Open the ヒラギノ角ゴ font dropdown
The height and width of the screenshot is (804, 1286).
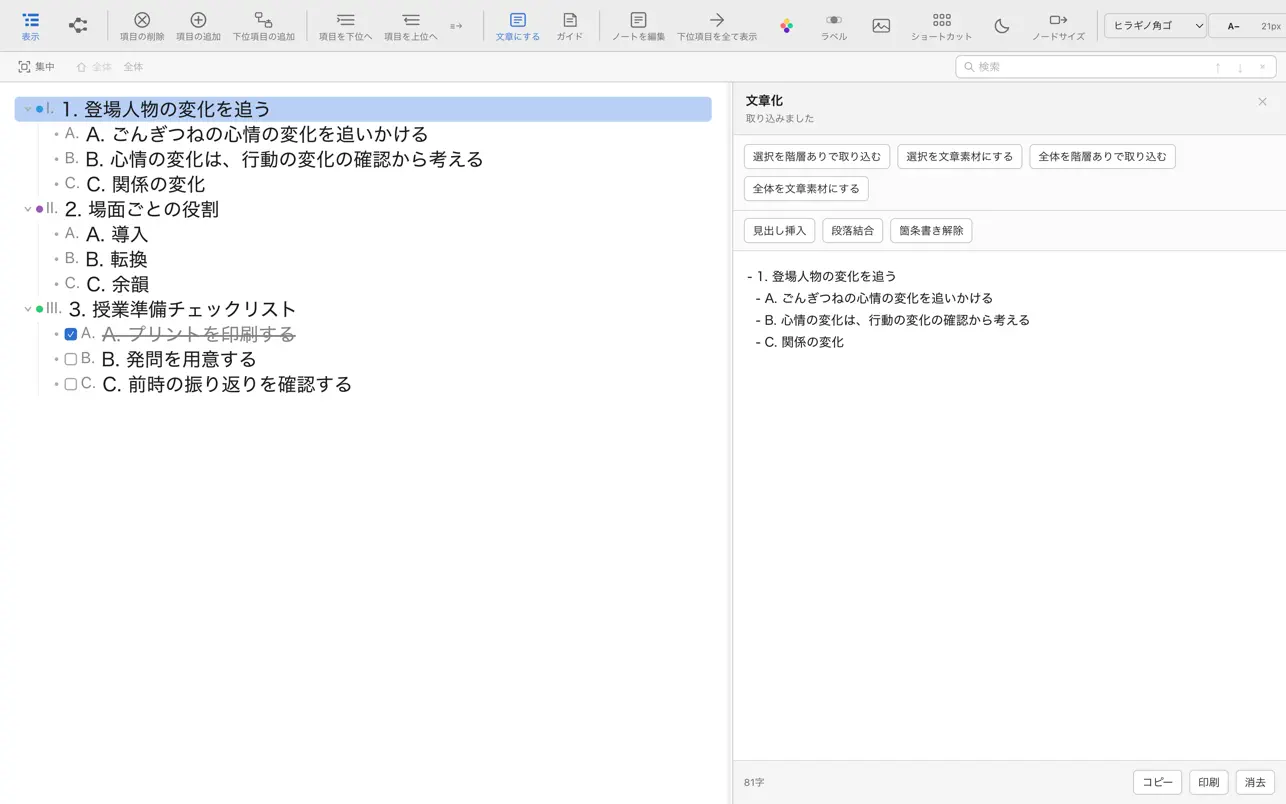[1155, 26]
